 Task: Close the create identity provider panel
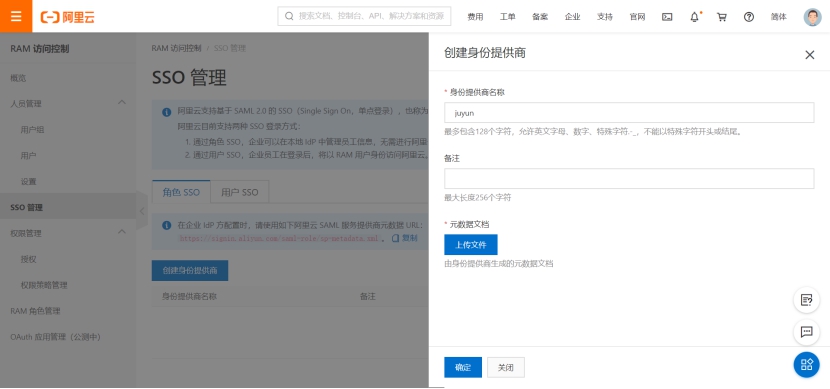point(809,55)
